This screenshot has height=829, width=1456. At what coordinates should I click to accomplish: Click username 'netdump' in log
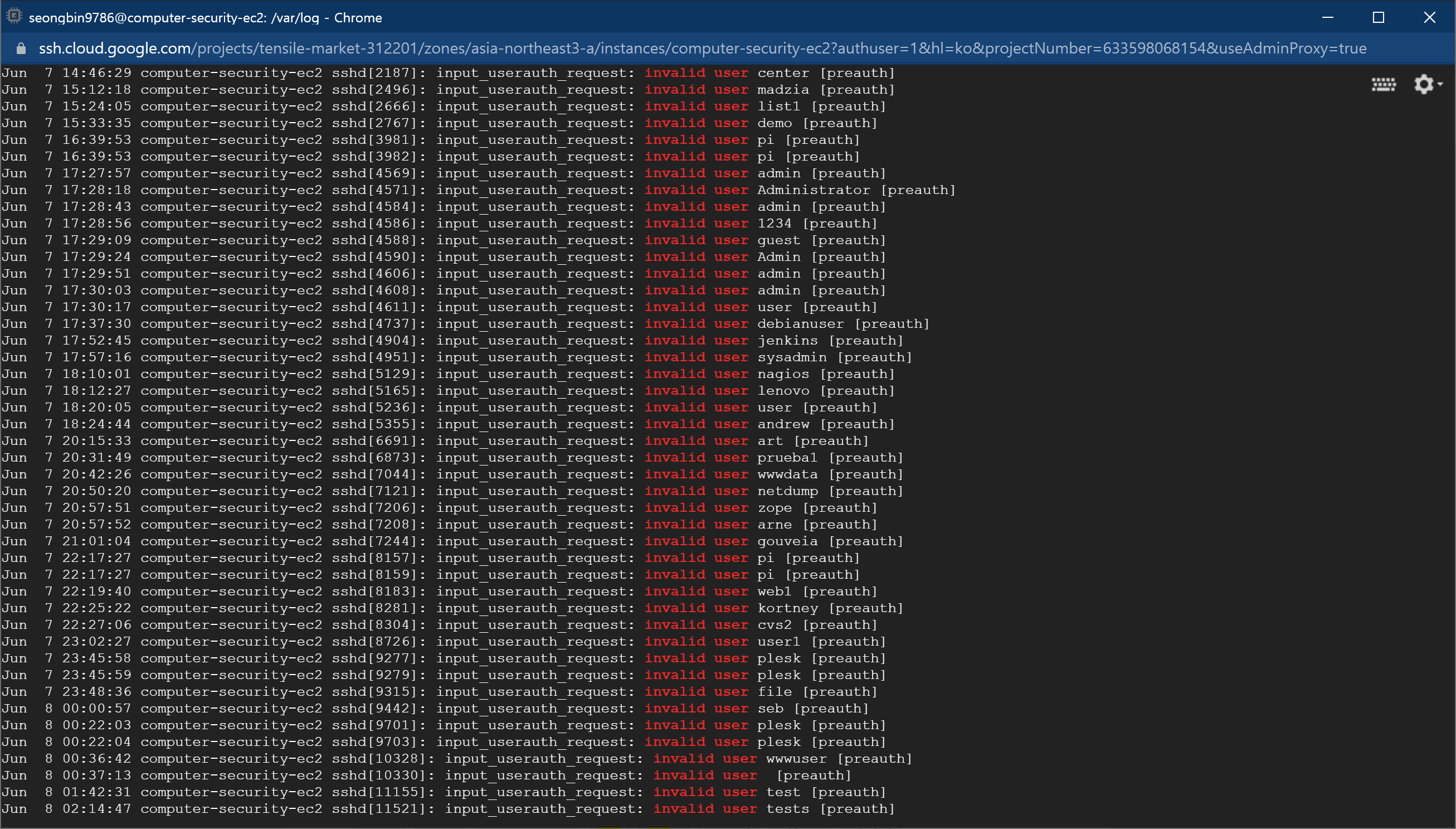[x=787, y=491]
